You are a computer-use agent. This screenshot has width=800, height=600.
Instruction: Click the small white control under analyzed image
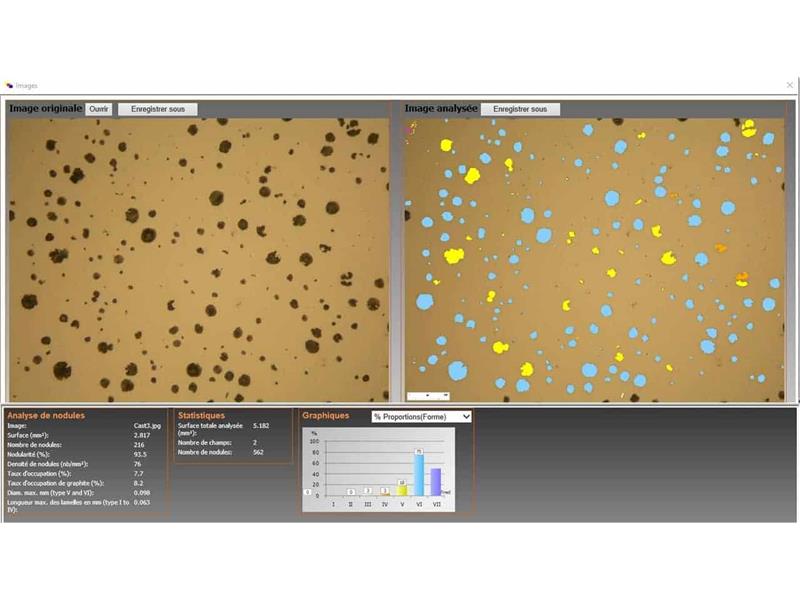(428, 396)
